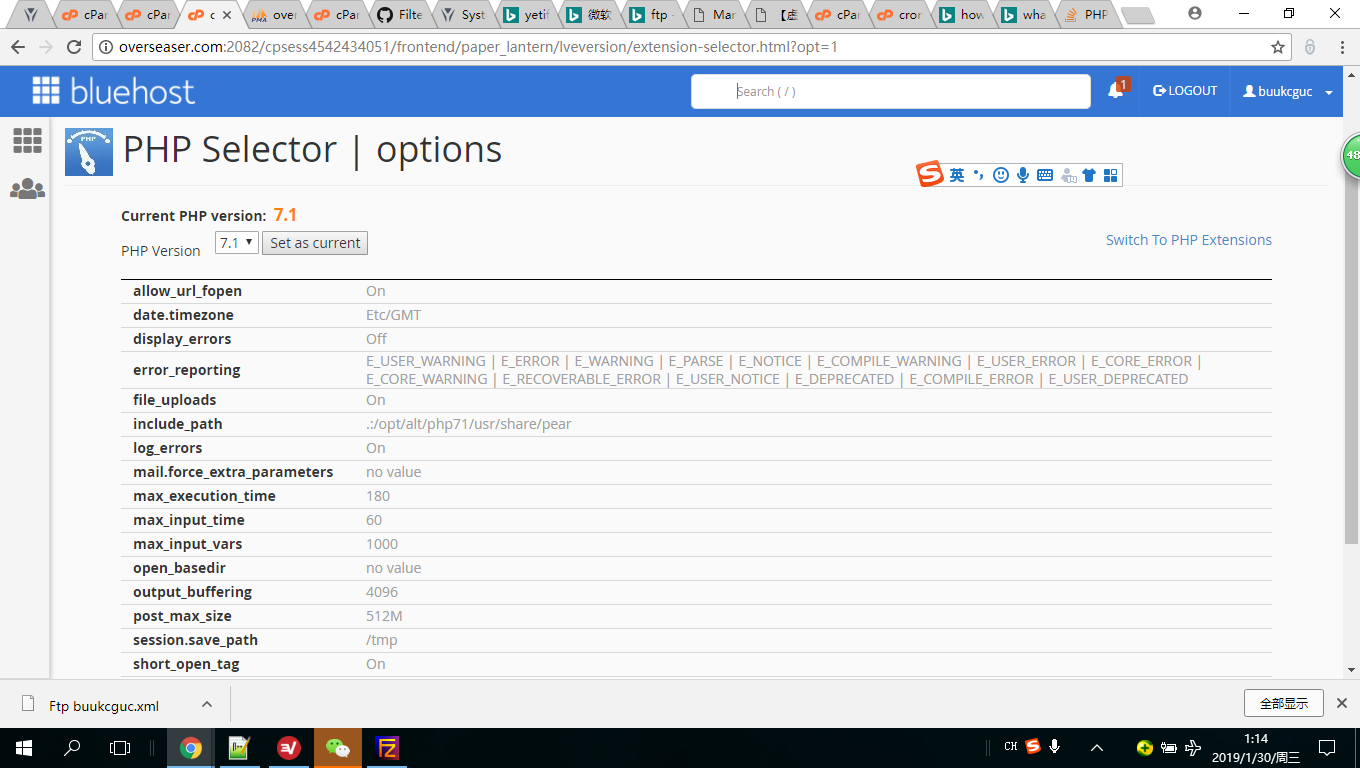Click Switch To PHP Extensions link

point(1189,240)
